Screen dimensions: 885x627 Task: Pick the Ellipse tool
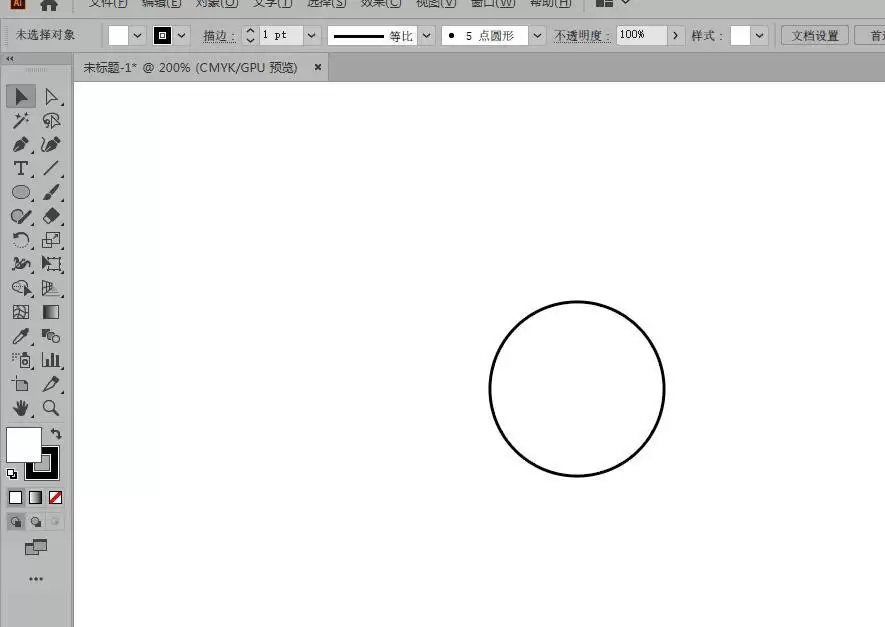click(x=21, y=192)
